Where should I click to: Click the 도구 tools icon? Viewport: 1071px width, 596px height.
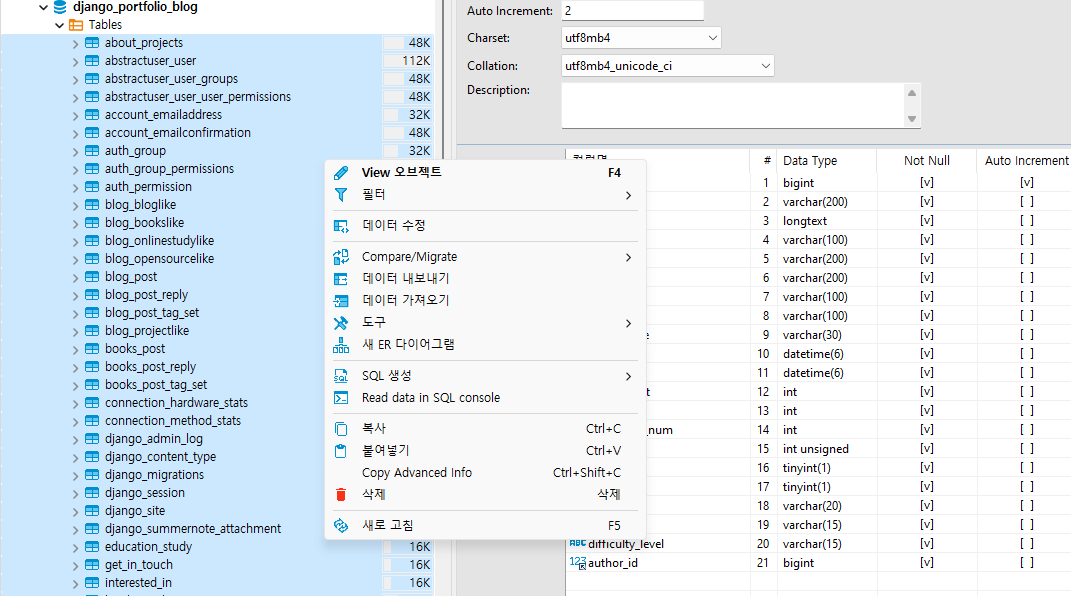341,323
